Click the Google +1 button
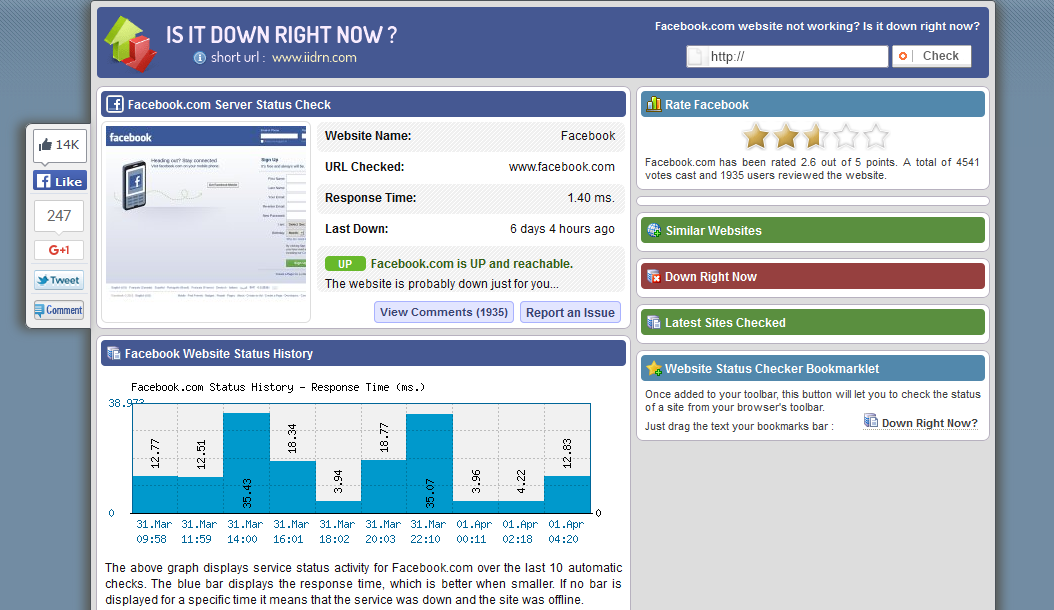This screenshot has width=1054, height=610. coord(59,250)
